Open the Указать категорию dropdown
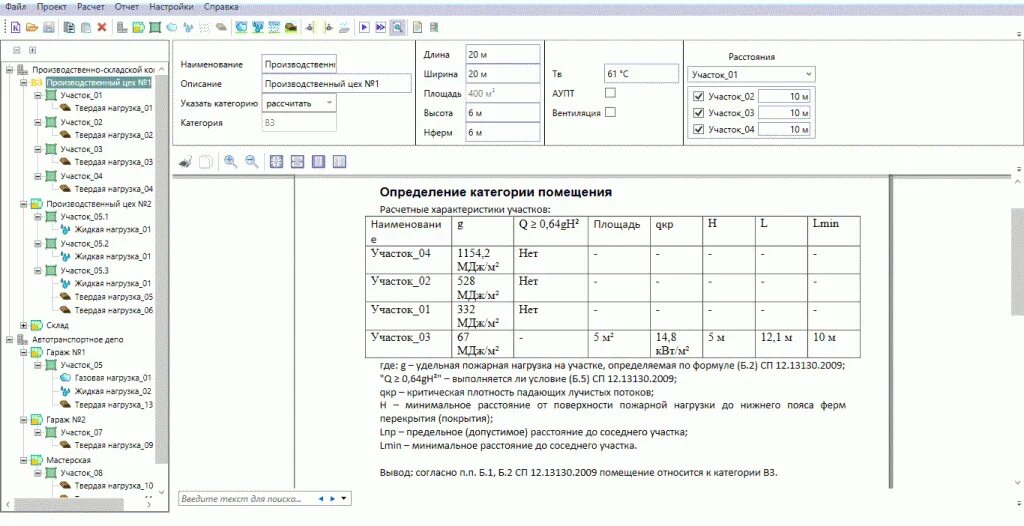Image resolution: width=1024 pixels, height=526 pixels. tap(328, 103)
